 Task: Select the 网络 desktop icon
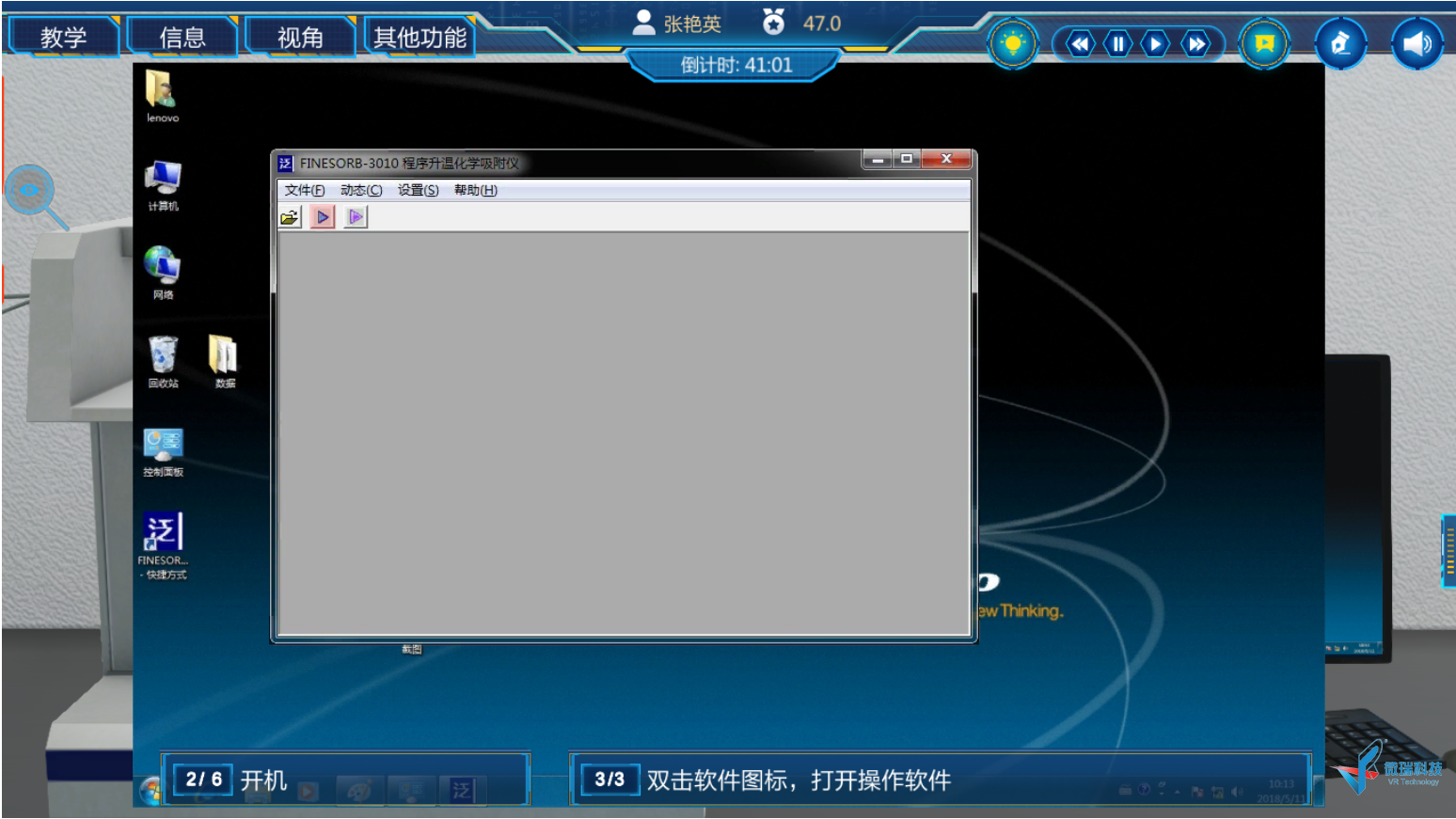click(x=163, y=273)
